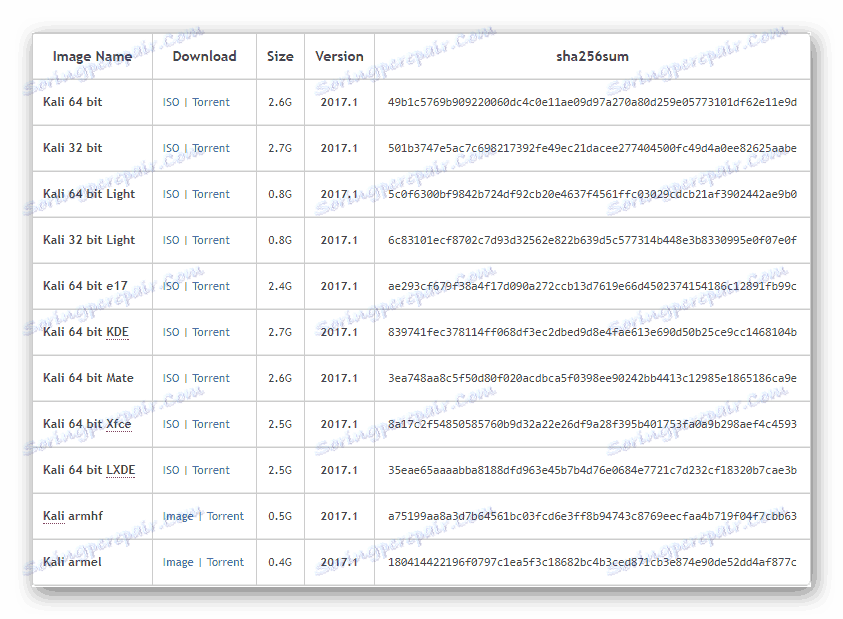Download the Kali armel Image
Screen dimensions: 843x619
tap(178, 562)
